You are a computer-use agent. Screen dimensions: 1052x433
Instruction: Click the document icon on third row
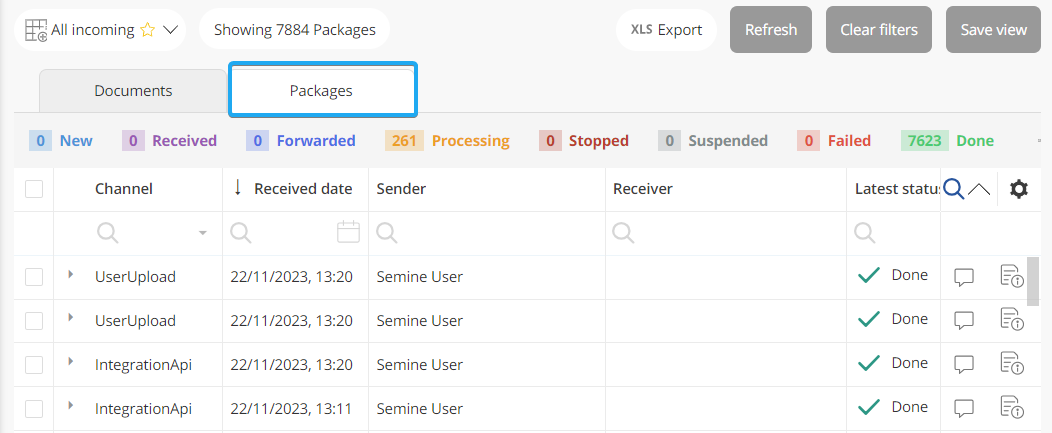coord(1012,365)
